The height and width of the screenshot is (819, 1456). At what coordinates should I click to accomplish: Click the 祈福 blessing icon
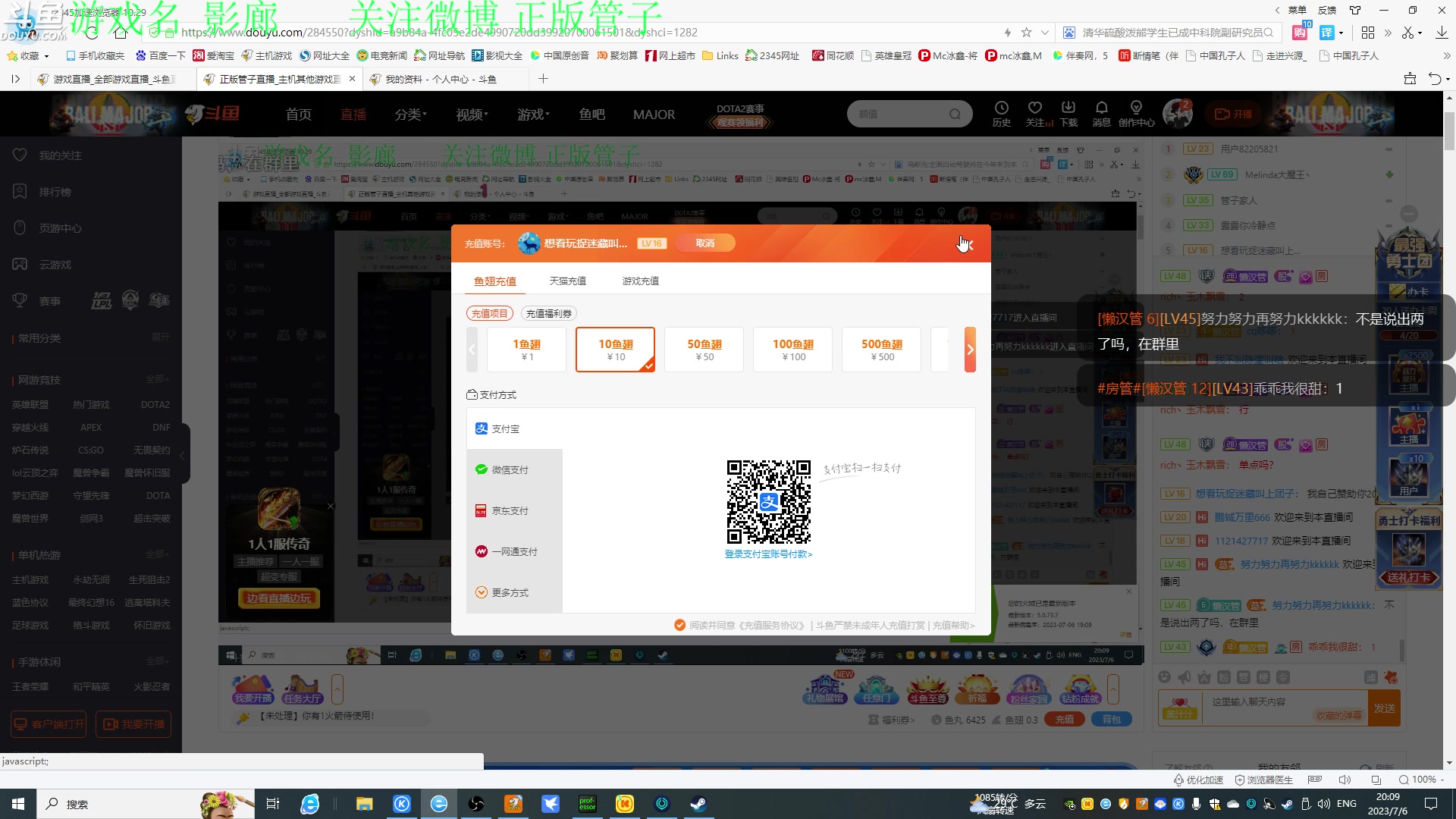coord(977,689)
